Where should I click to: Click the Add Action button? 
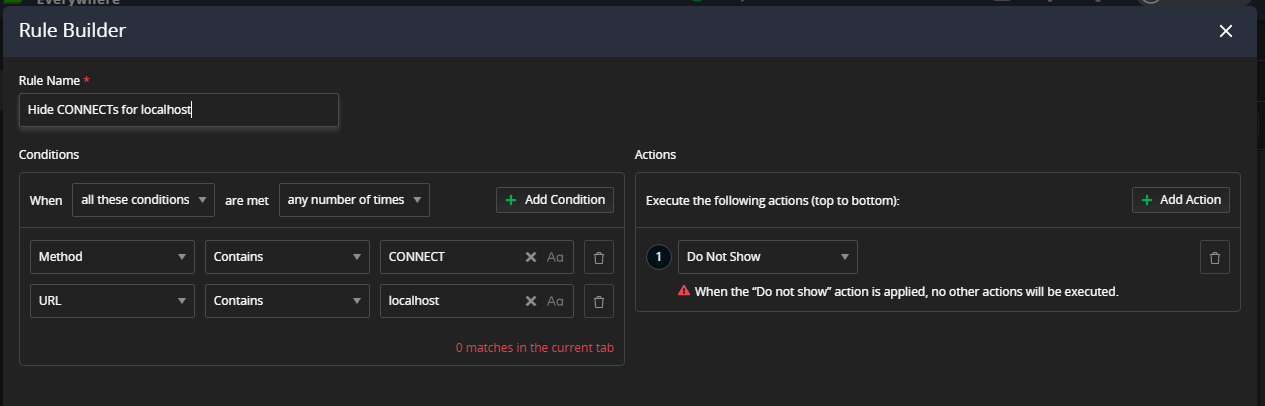(x=1181, y=200)
